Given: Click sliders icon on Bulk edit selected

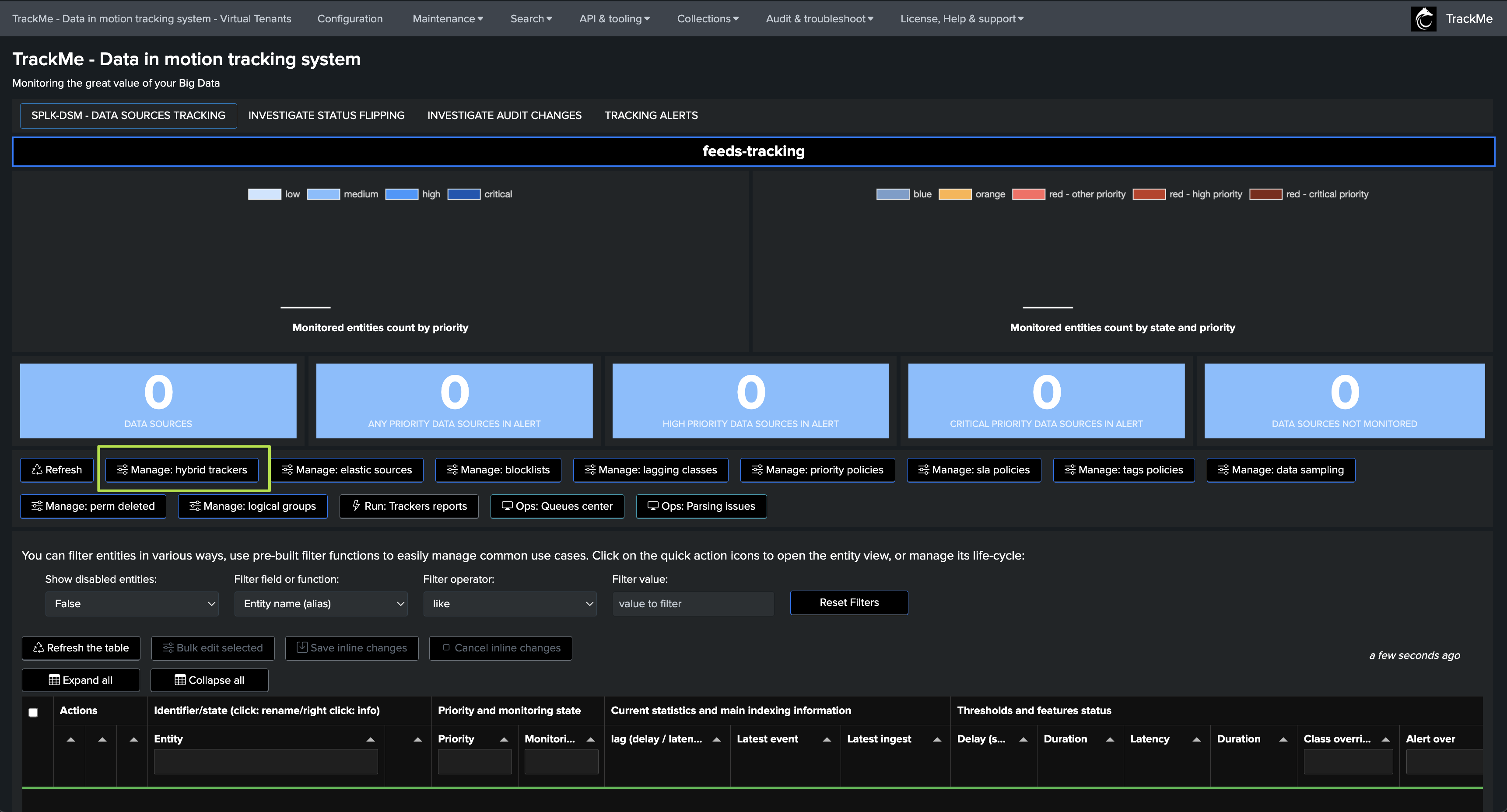Looking at the screenshot, I should tap(168, 647).
